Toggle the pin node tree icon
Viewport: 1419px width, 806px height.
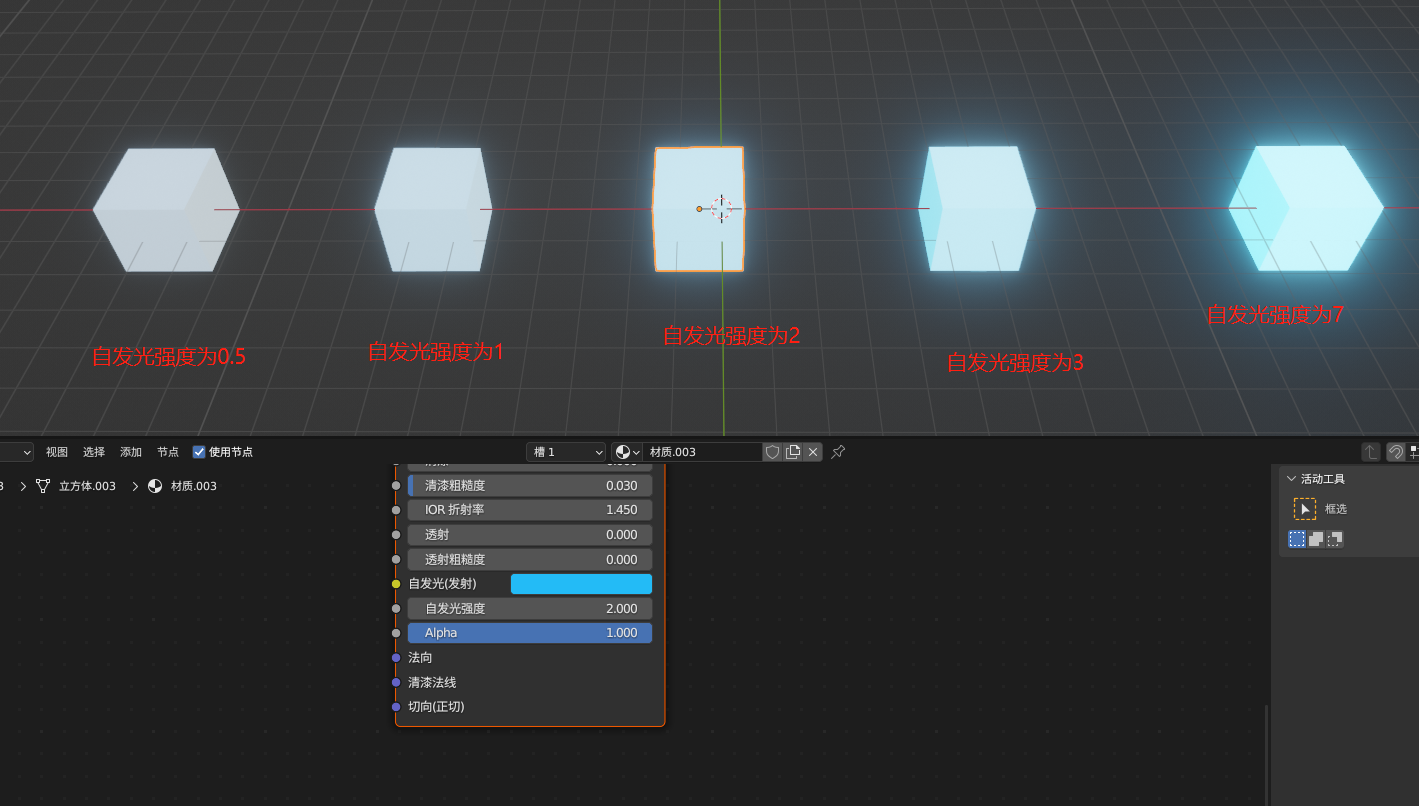pos(838,452)
